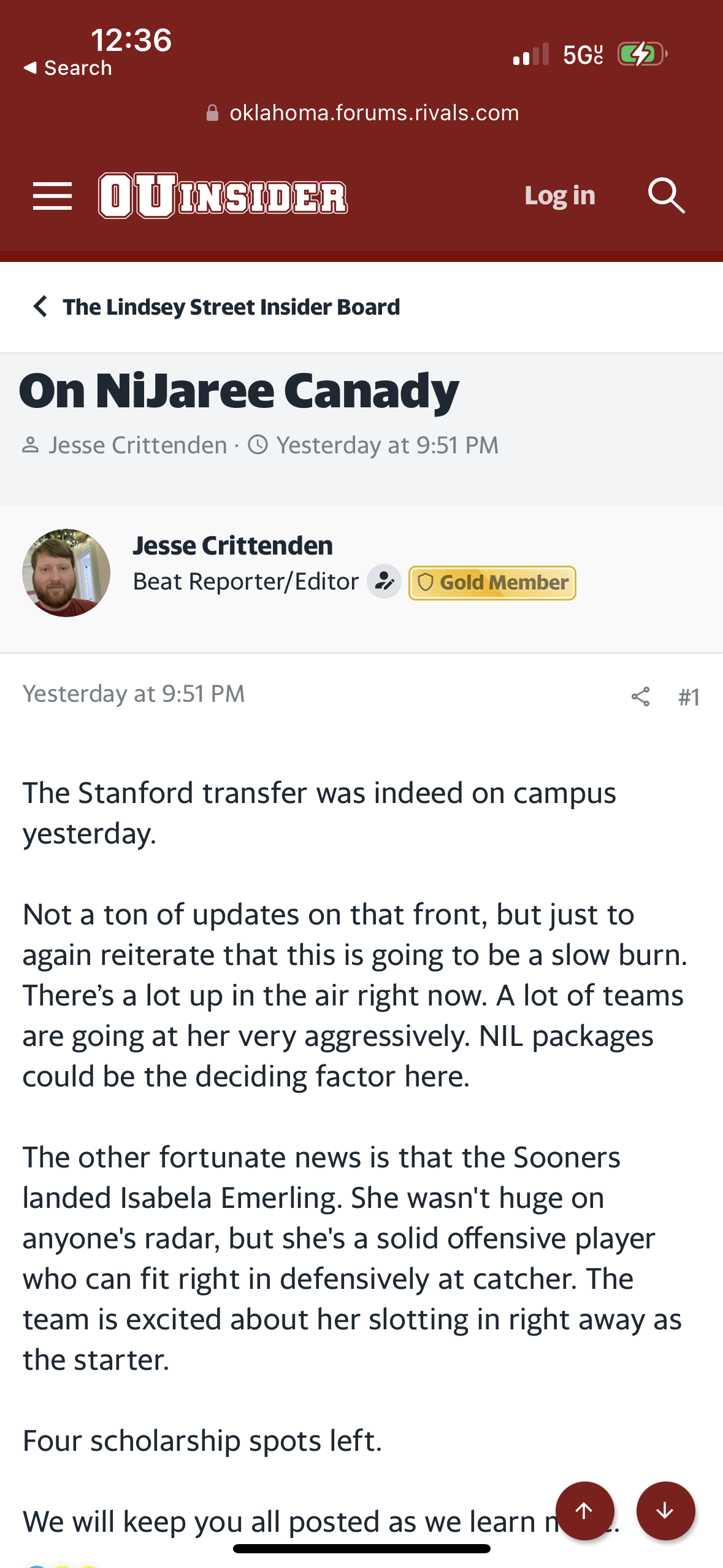Viewport: 723px width, 1568px height.
Task: Tap the lock icon in address bar
Action: pyautogui.click(x=212, y=113)
